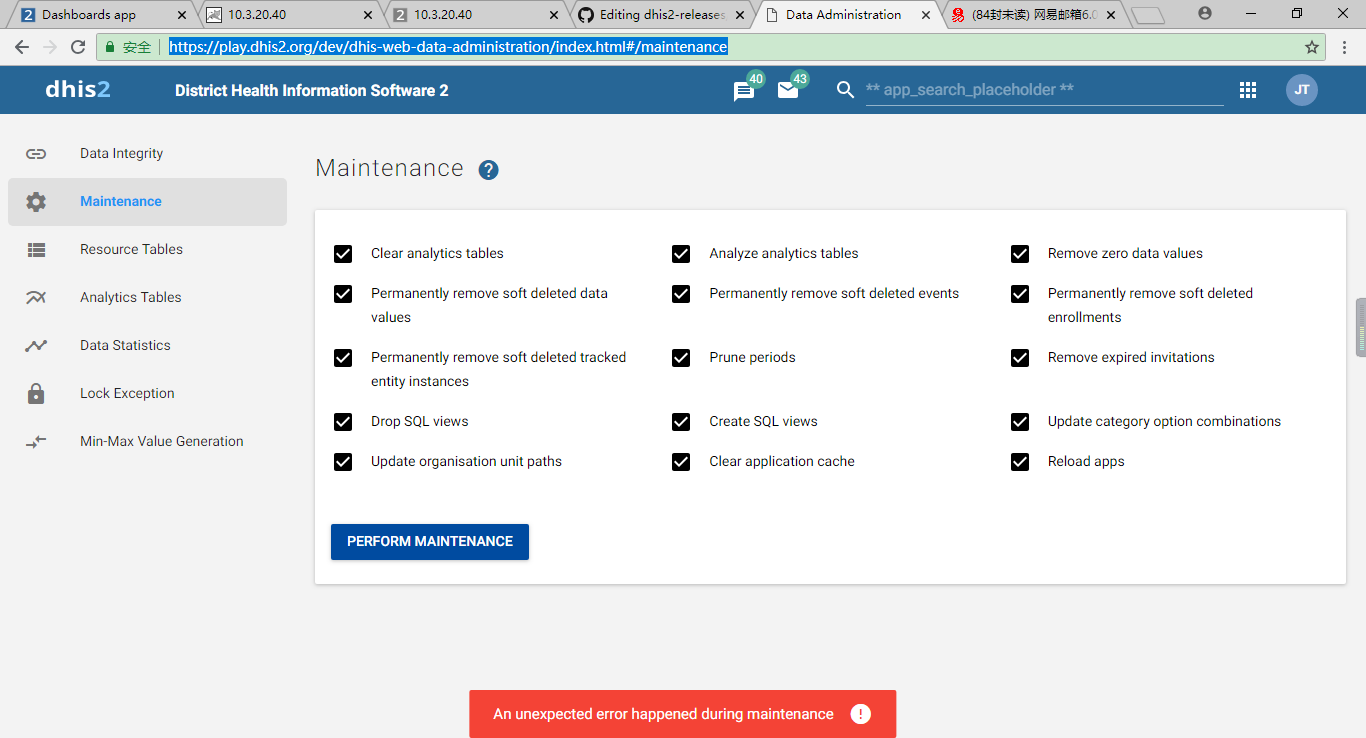
Task: Click the Data Statistics chart icon
Action: tap(36, 346)
